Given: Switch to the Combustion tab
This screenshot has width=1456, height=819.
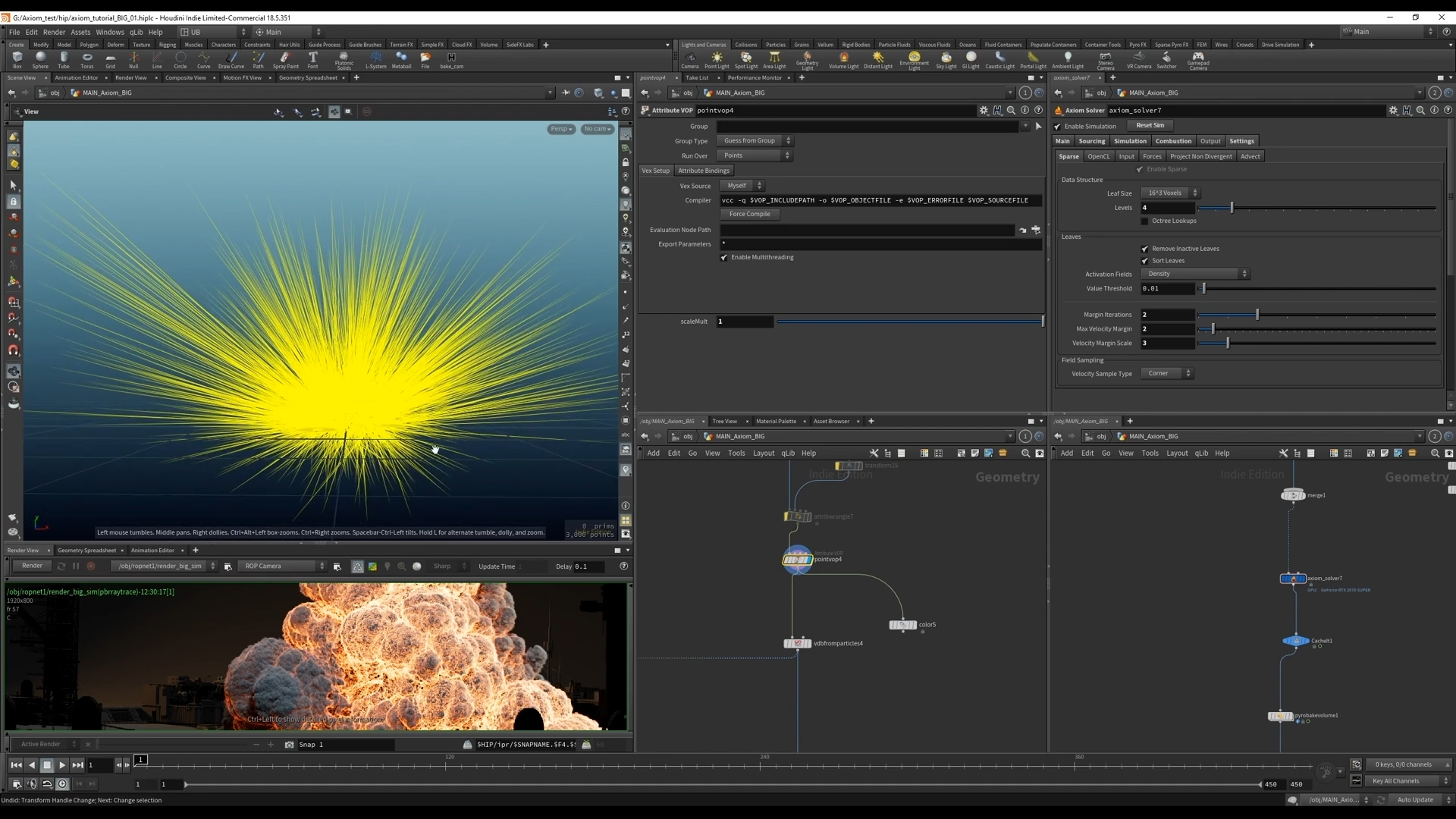Looking at the screenshot, I should point(1172,141).
